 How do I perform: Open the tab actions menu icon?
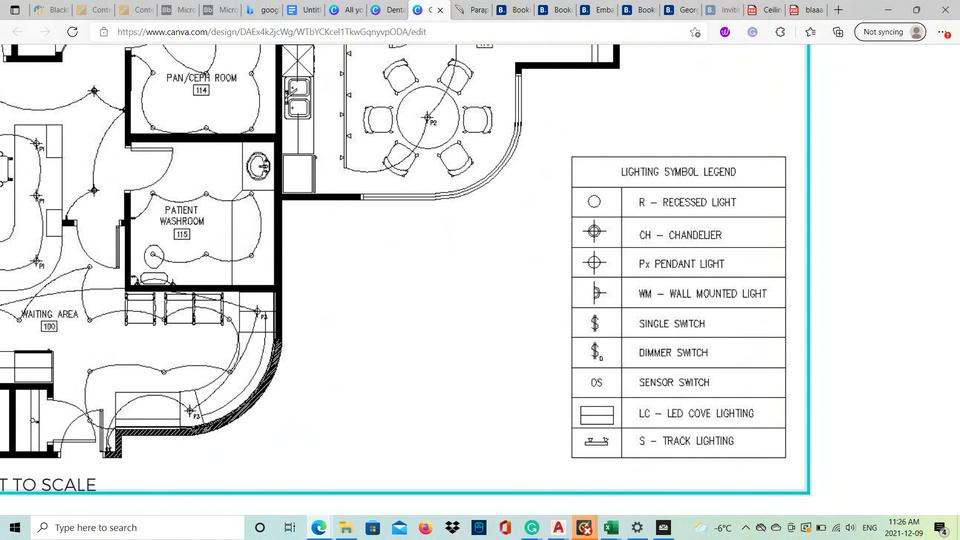pos(15,10)
